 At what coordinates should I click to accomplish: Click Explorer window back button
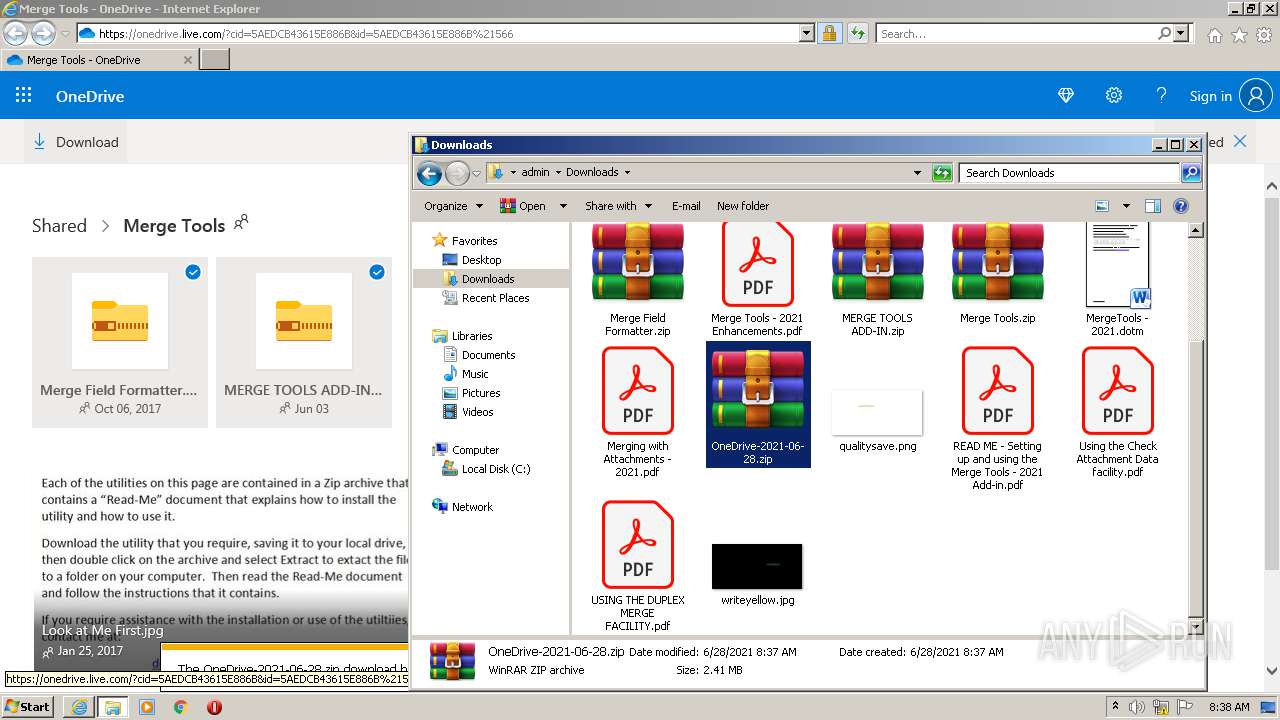(x=429, y=174)
